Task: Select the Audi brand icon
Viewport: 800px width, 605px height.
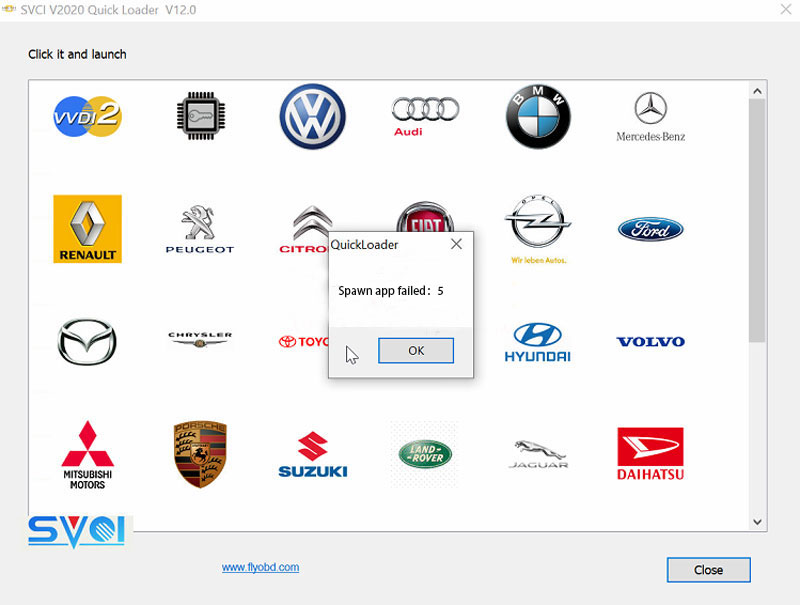Action: (x=425, y=117)
